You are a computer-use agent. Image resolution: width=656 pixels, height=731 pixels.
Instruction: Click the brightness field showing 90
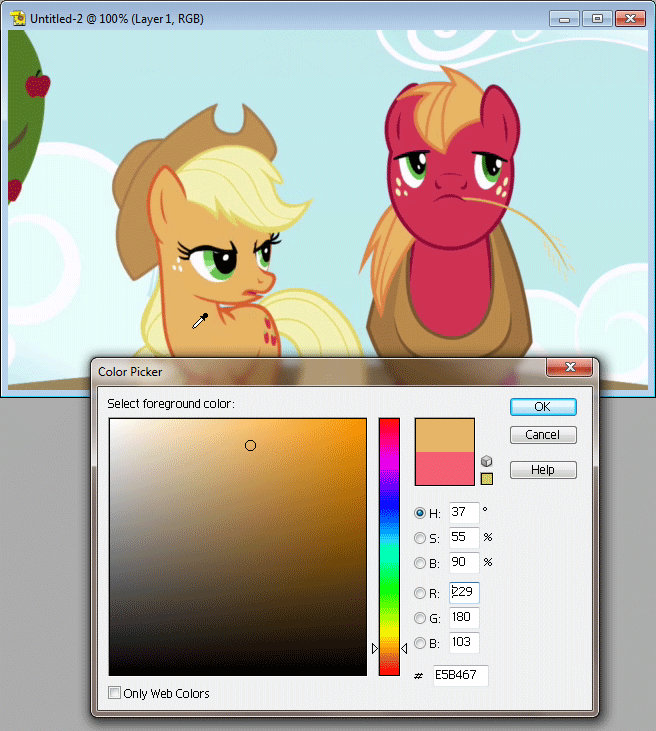coord(464,563)
